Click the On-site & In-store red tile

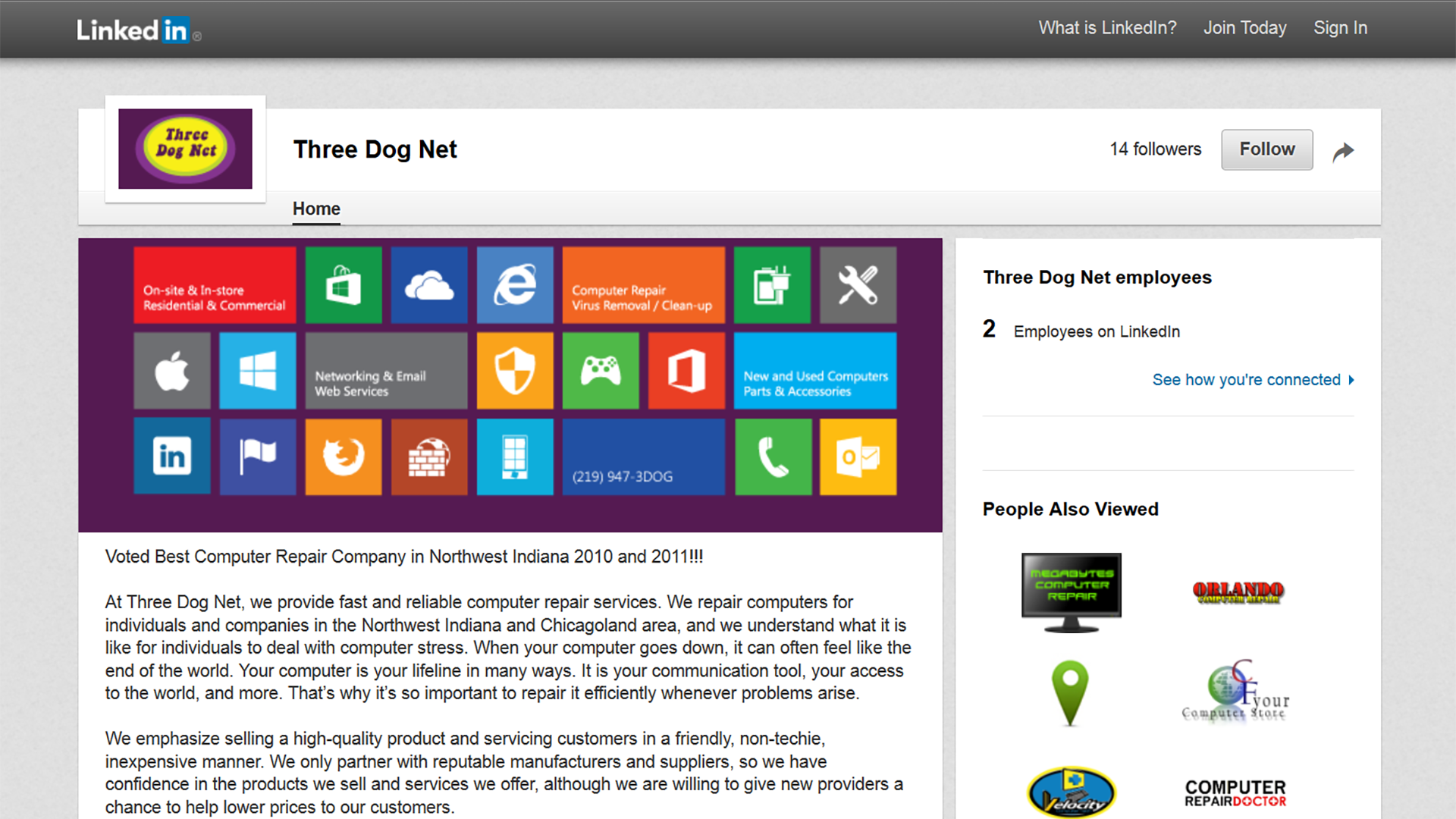click(215, 285)
